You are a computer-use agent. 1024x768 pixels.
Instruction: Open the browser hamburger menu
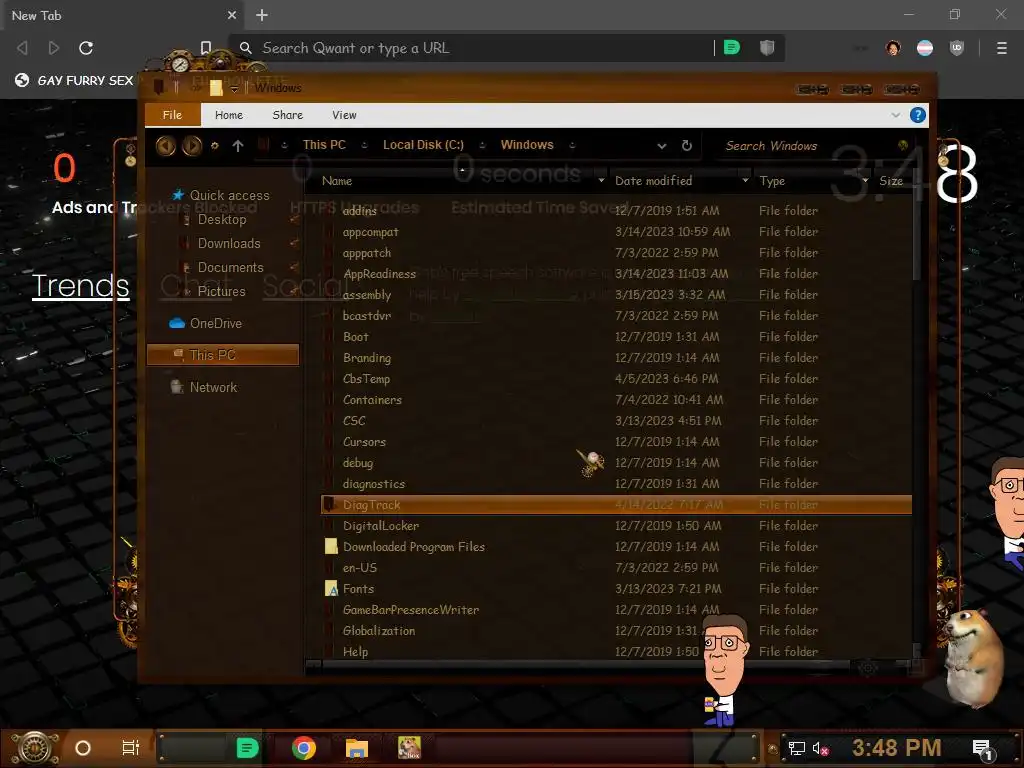point(1001,48)
